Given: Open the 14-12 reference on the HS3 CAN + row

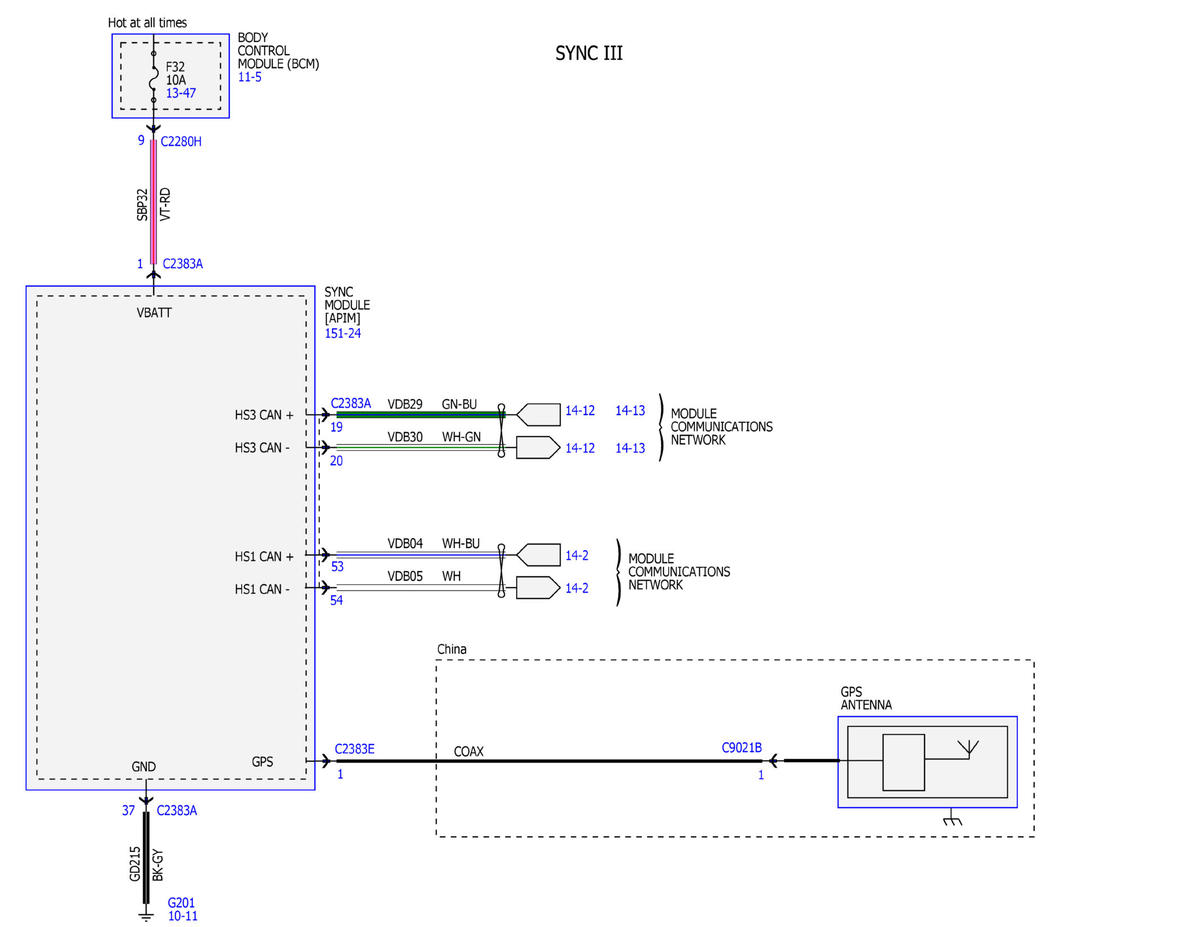Looking at the screenshot, I should [x=580, y=411].
